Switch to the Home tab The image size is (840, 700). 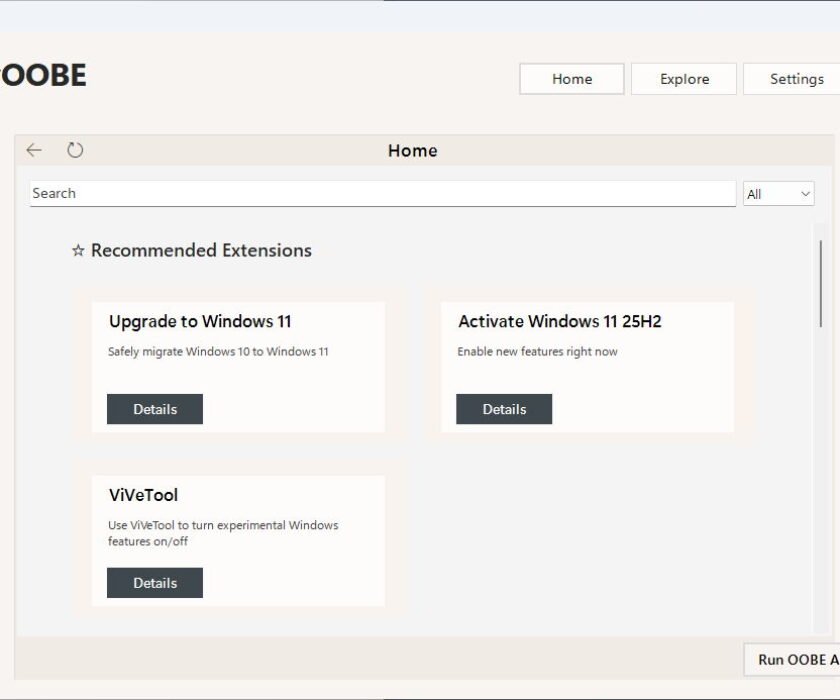[x=572, y=79]
